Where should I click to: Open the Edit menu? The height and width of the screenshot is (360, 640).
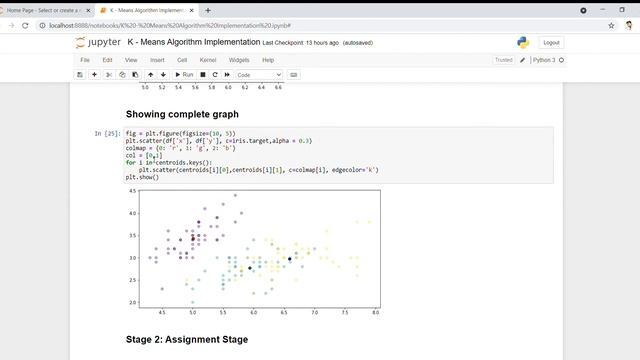pos(107,60)
